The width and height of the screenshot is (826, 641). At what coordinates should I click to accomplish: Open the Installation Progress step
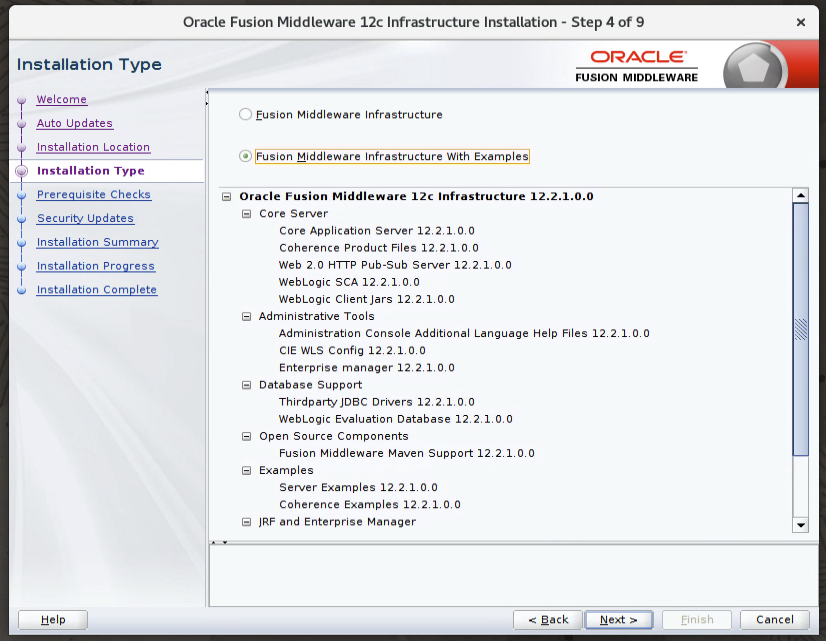click(96, 266)
